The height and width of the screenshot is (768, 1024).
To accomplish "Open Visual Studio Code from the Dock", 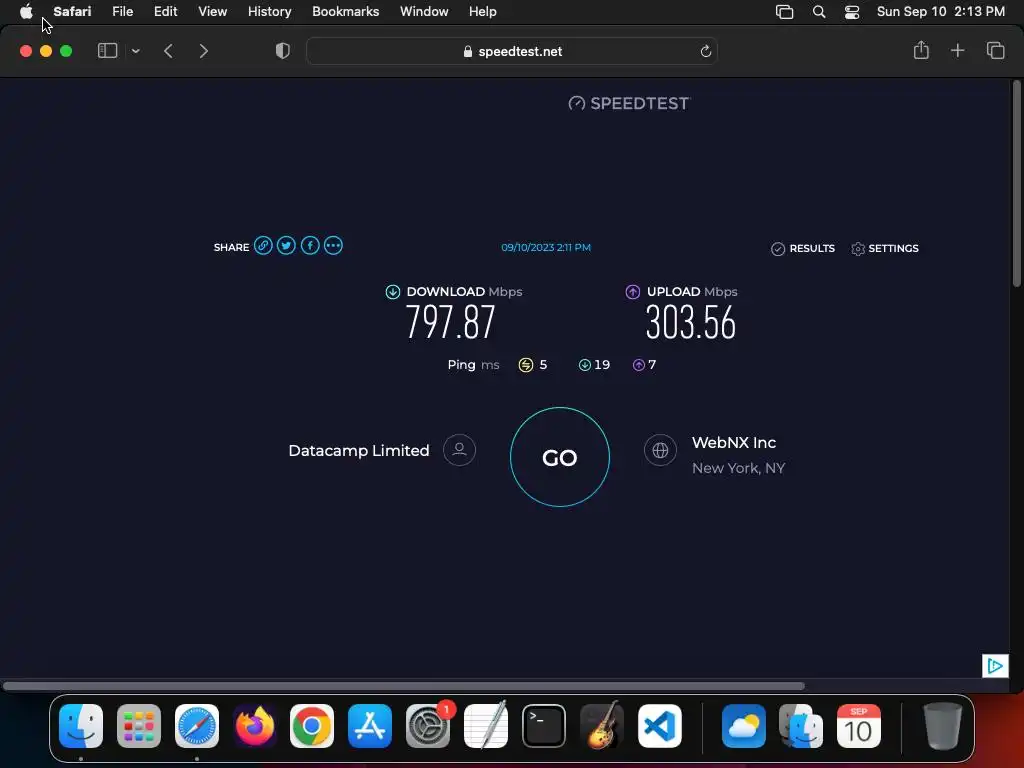I will 660,726.
